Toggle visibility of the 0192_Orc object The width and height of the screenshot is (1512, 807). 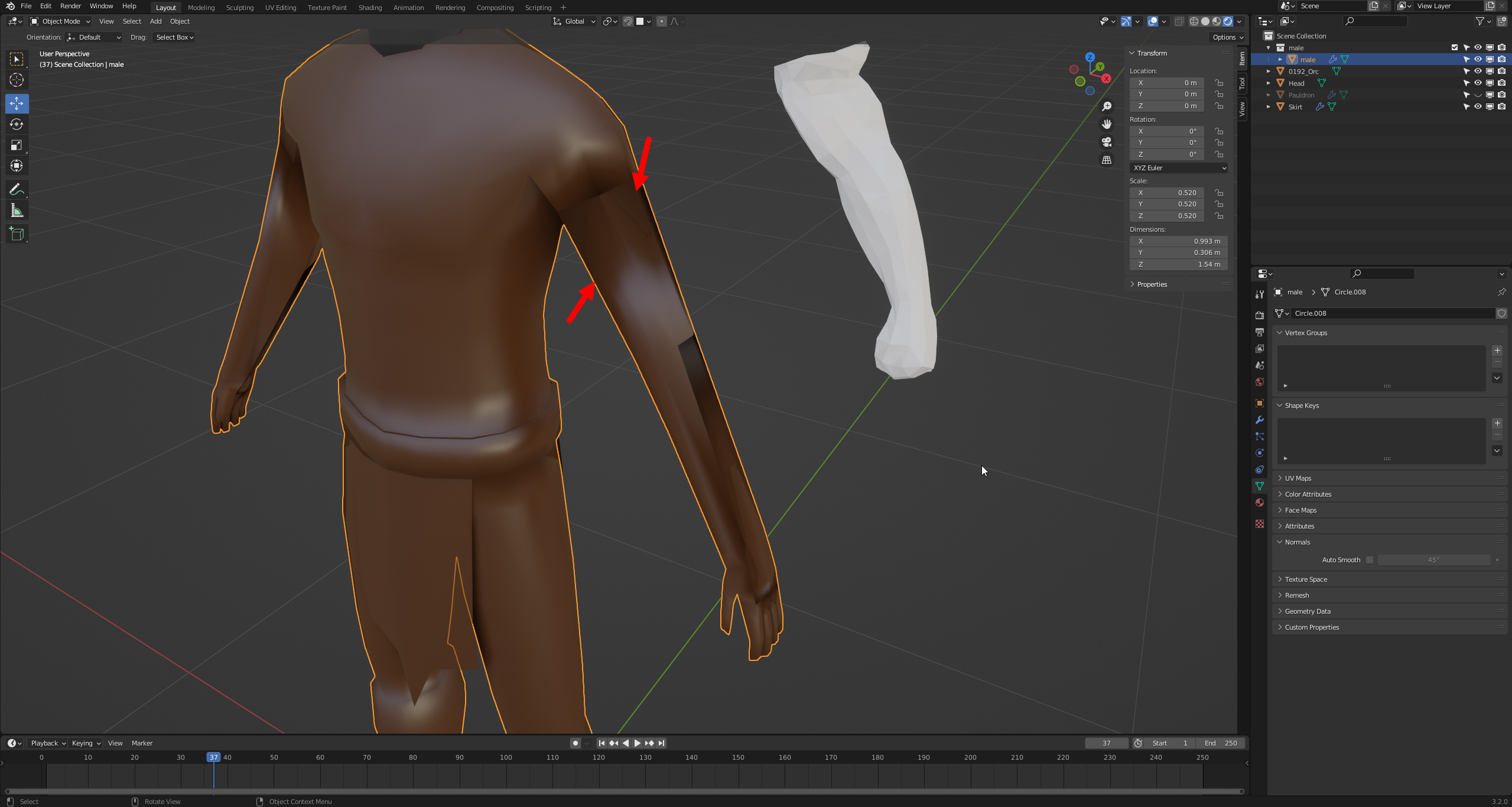[1478, 72]
